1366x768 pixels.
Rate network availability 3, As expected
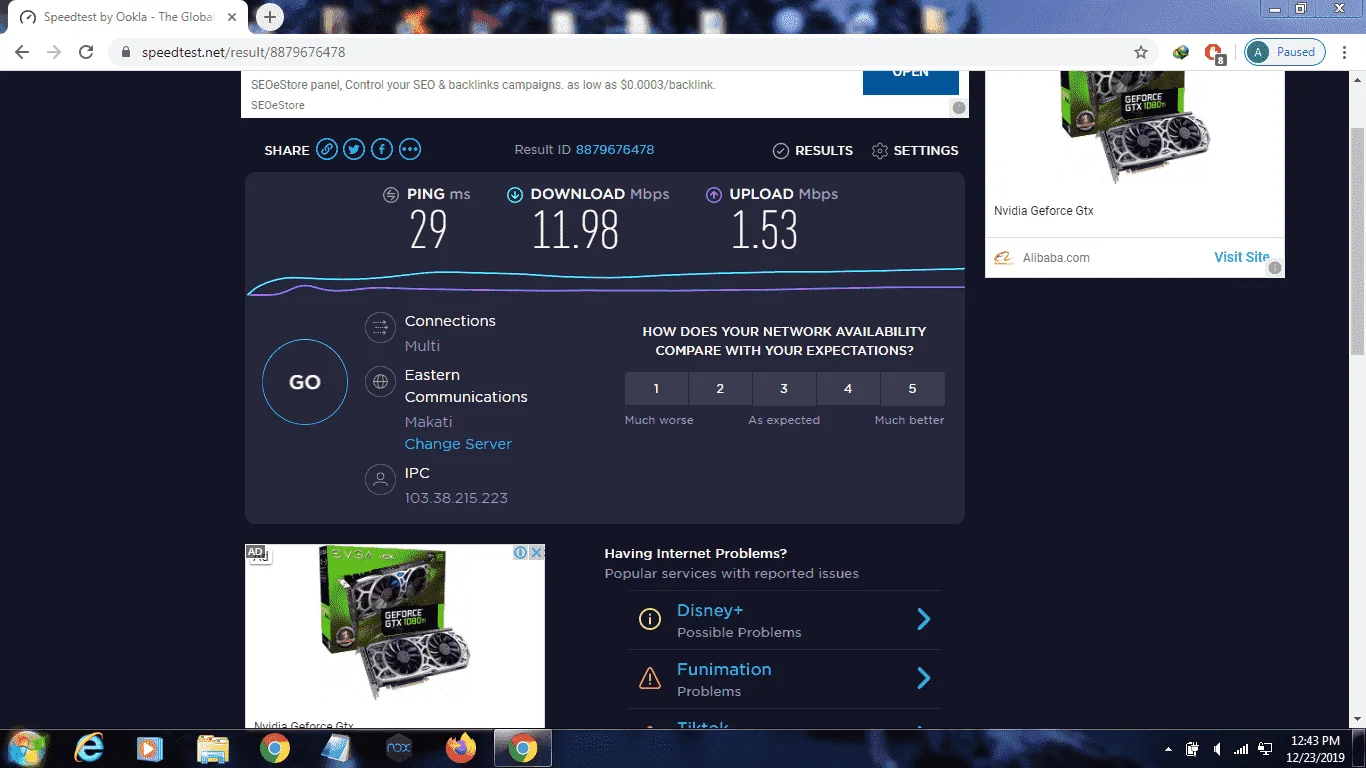(x=784, y=388)
